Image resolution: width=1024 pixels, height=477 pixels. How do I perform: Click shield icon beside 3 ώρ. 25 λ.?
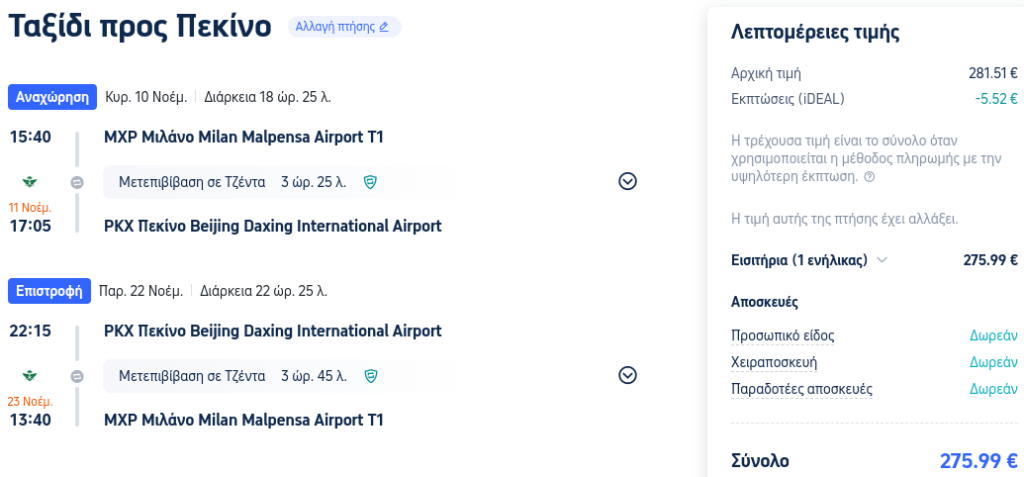pyautogui.click(x=371, y=182)
